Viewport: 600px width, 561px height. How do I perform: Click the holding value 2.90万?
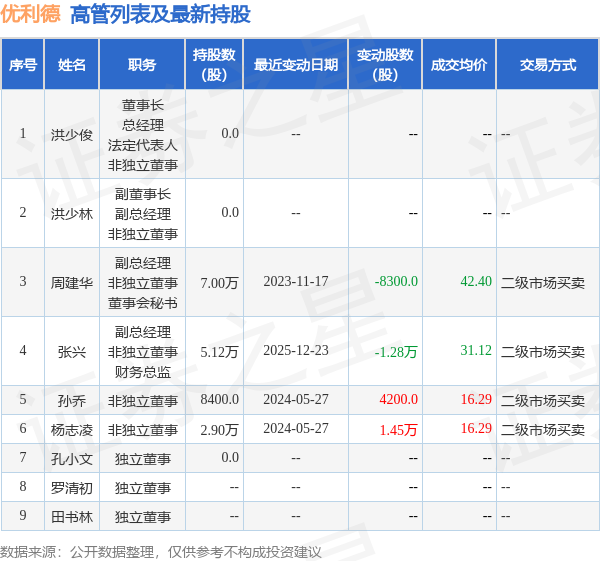coord(219,430)
